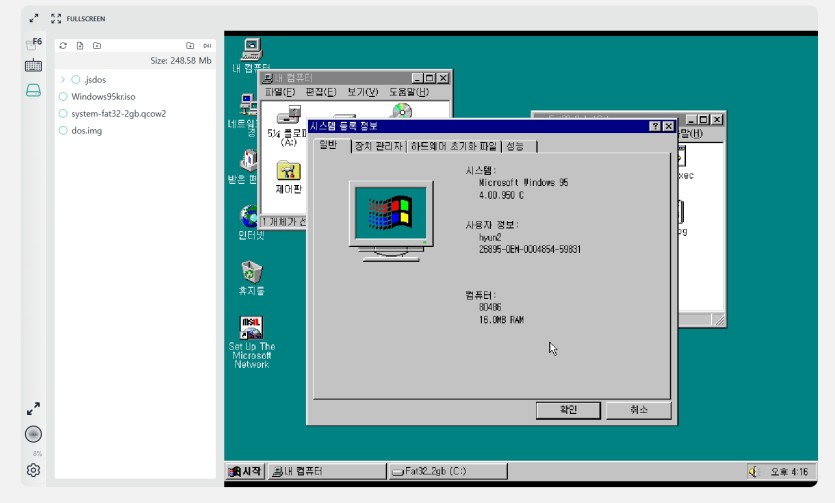835x503 pixels.
Task: Select the disk drive sidebar icon
Action: [x=33, y=90]
